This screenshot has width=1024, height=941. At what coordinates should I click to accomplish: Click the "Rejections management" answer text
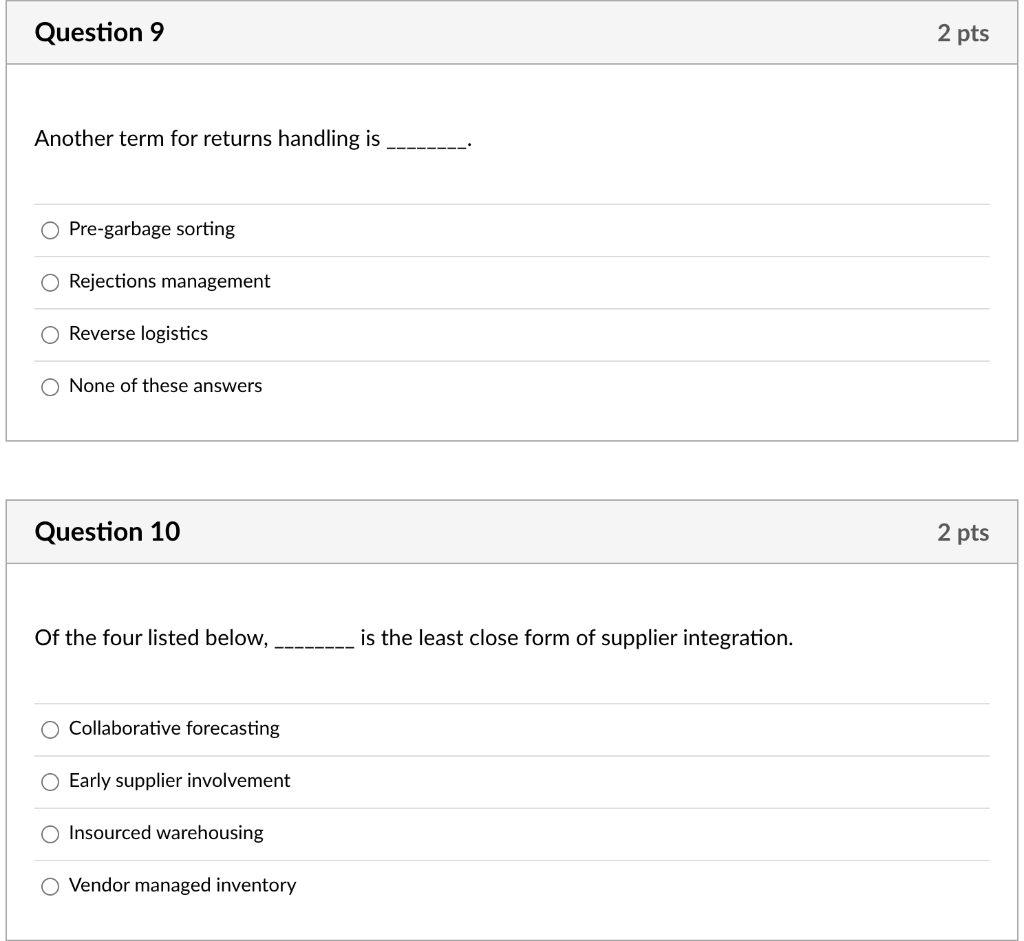click(168, 282)
